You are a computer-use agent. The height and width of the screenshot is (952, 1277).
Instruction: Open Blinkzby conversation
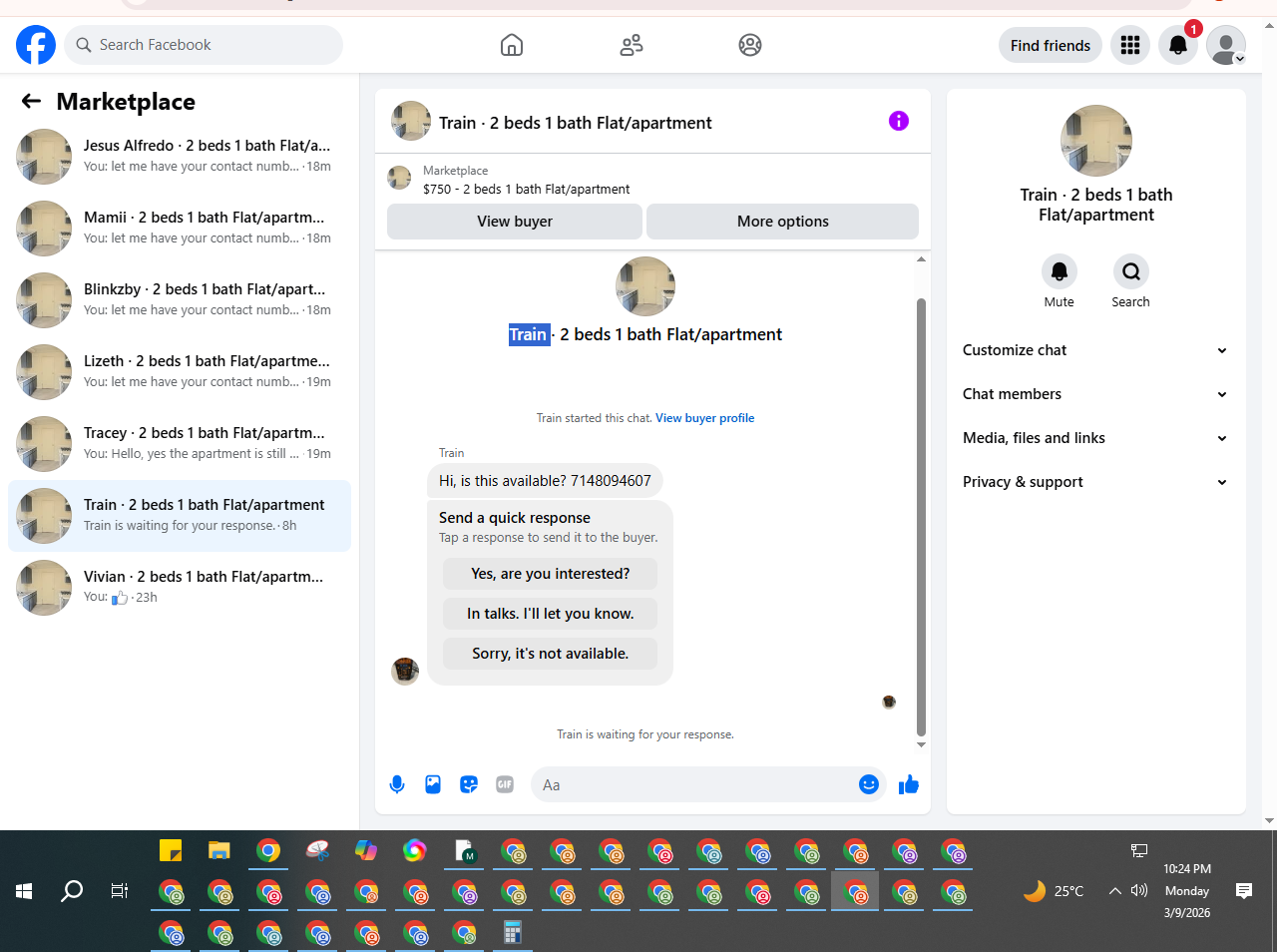pos(180,300)
